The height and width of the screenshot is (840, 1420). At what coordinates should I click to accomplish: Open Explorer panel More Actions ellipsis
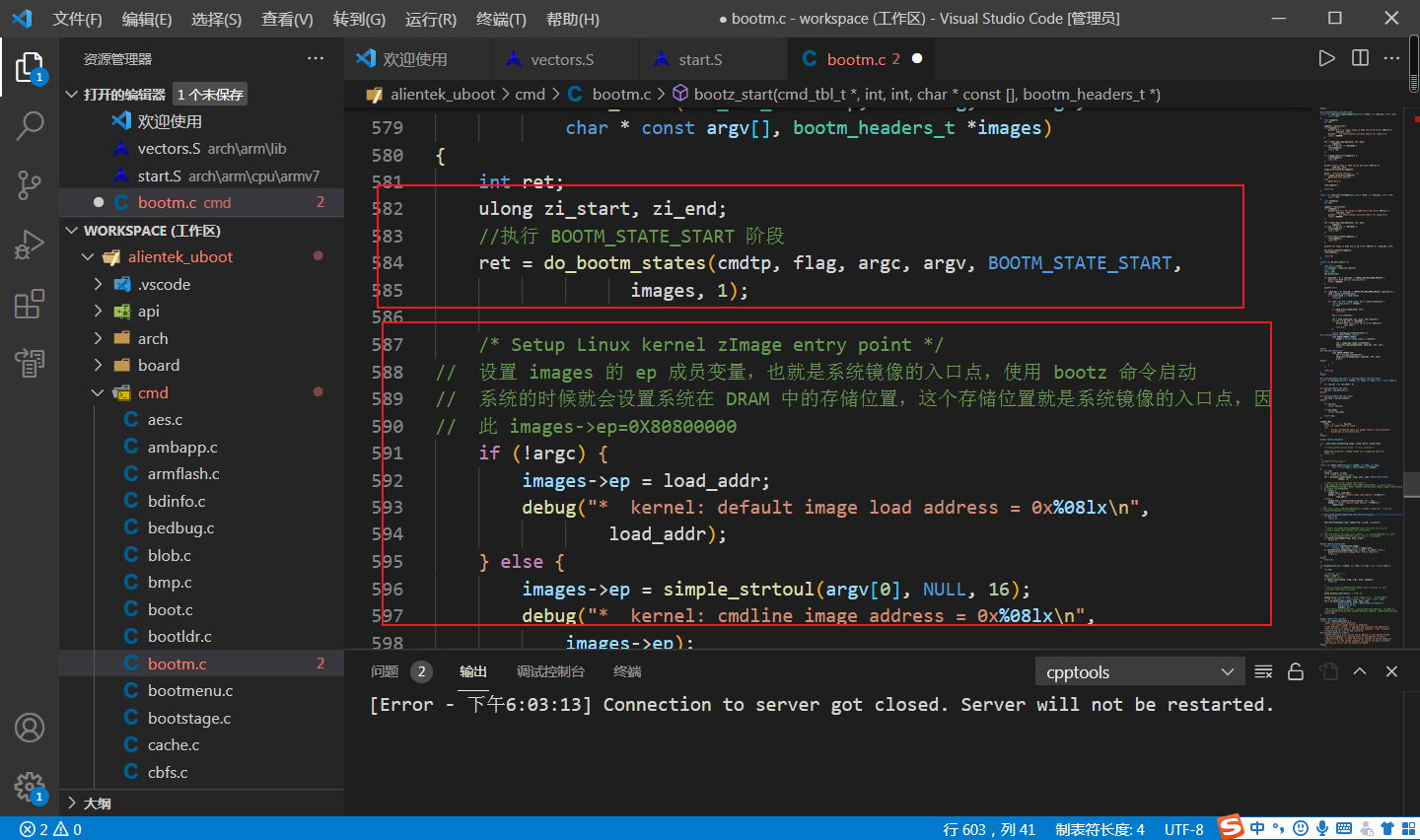coord(316,59)
